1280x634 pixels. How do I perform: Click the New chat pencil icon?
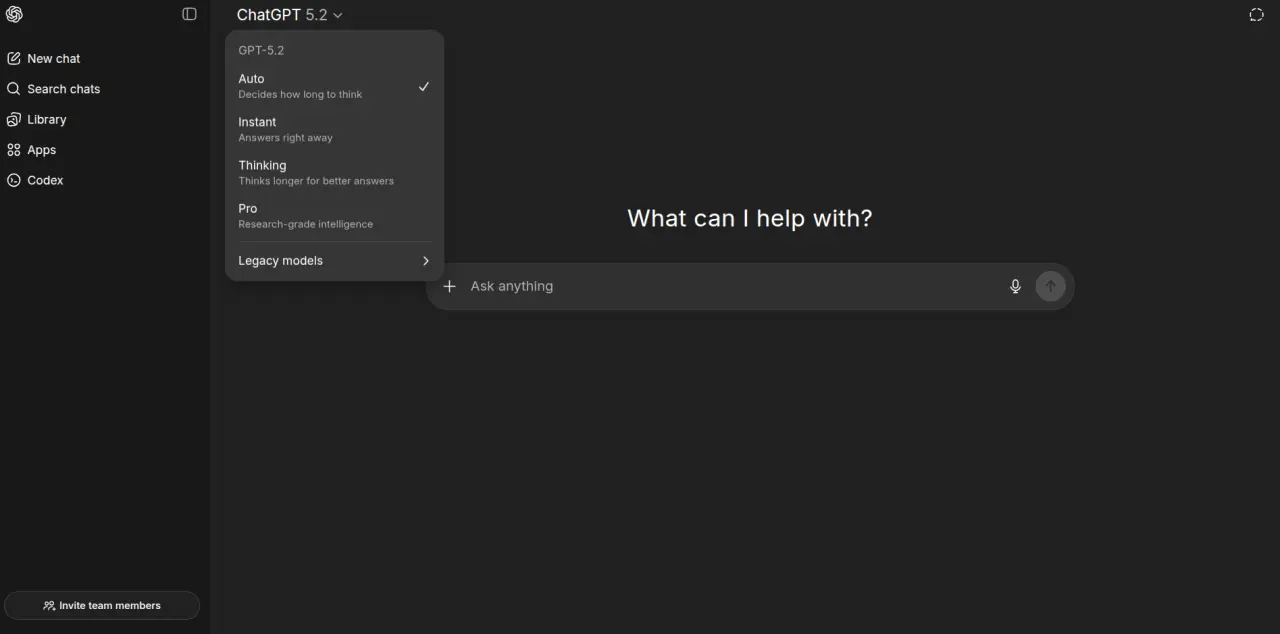[x=14, y=58]
